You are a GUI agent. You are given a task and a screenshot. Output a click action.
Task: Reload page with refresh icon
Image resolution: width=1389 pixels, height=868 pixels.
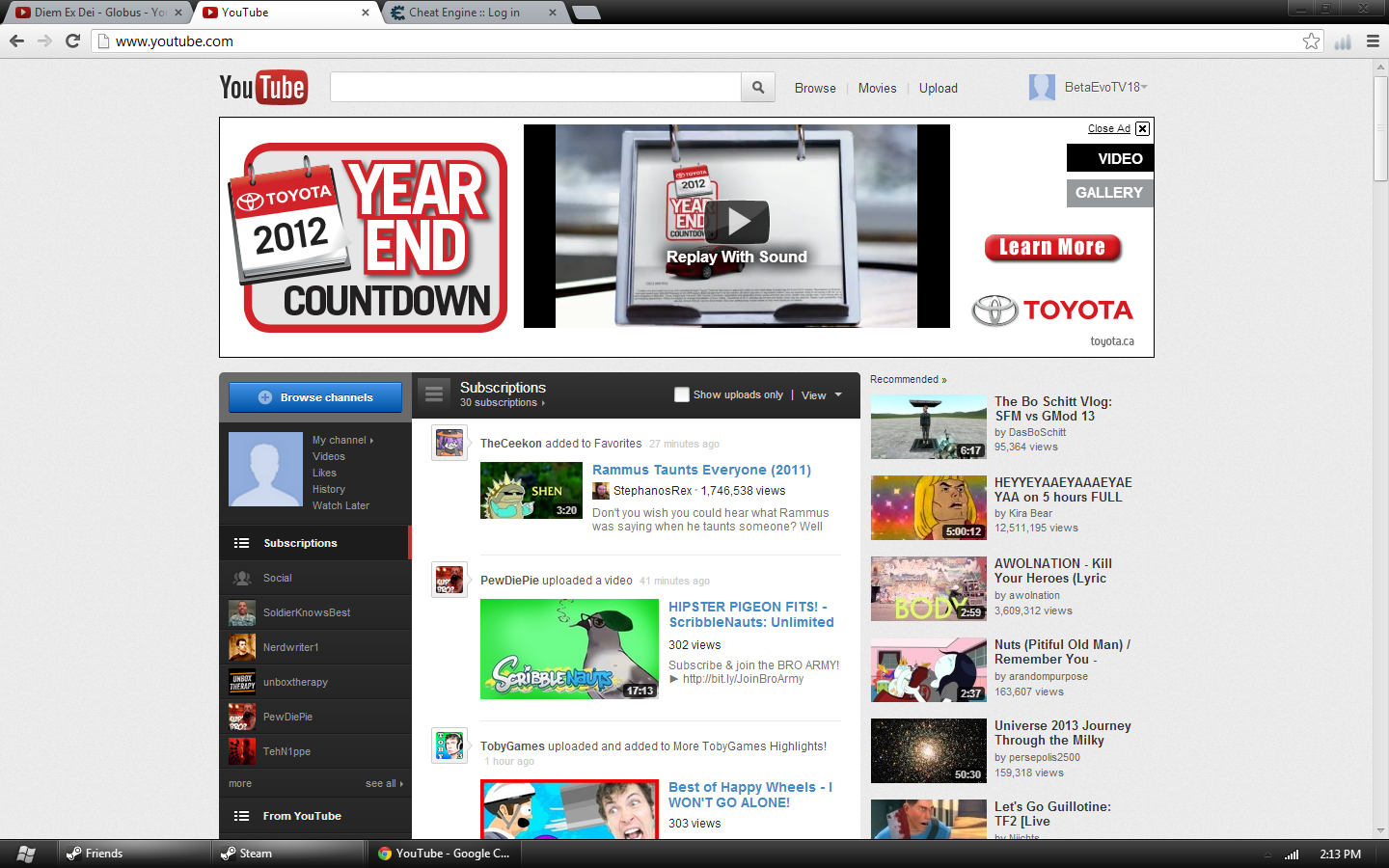click(x=72, y=41)
